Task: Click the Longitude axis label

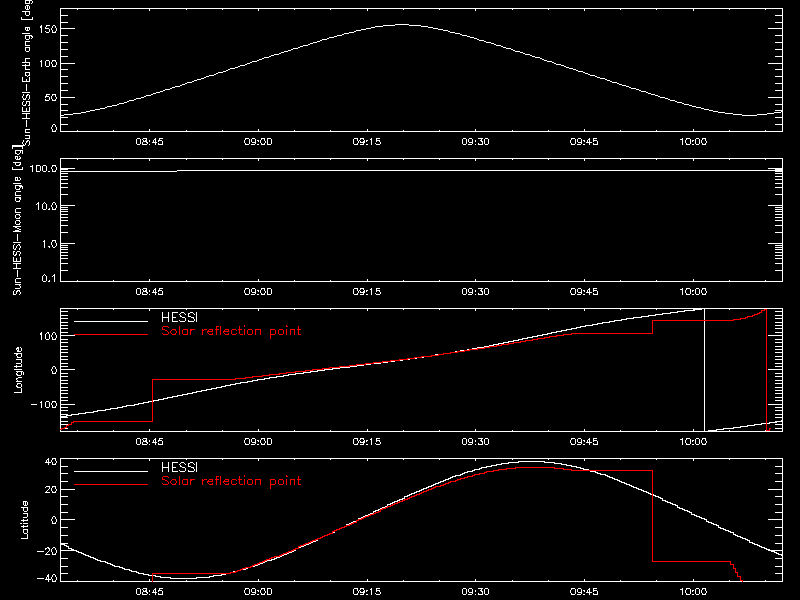Action: point(18,370)
